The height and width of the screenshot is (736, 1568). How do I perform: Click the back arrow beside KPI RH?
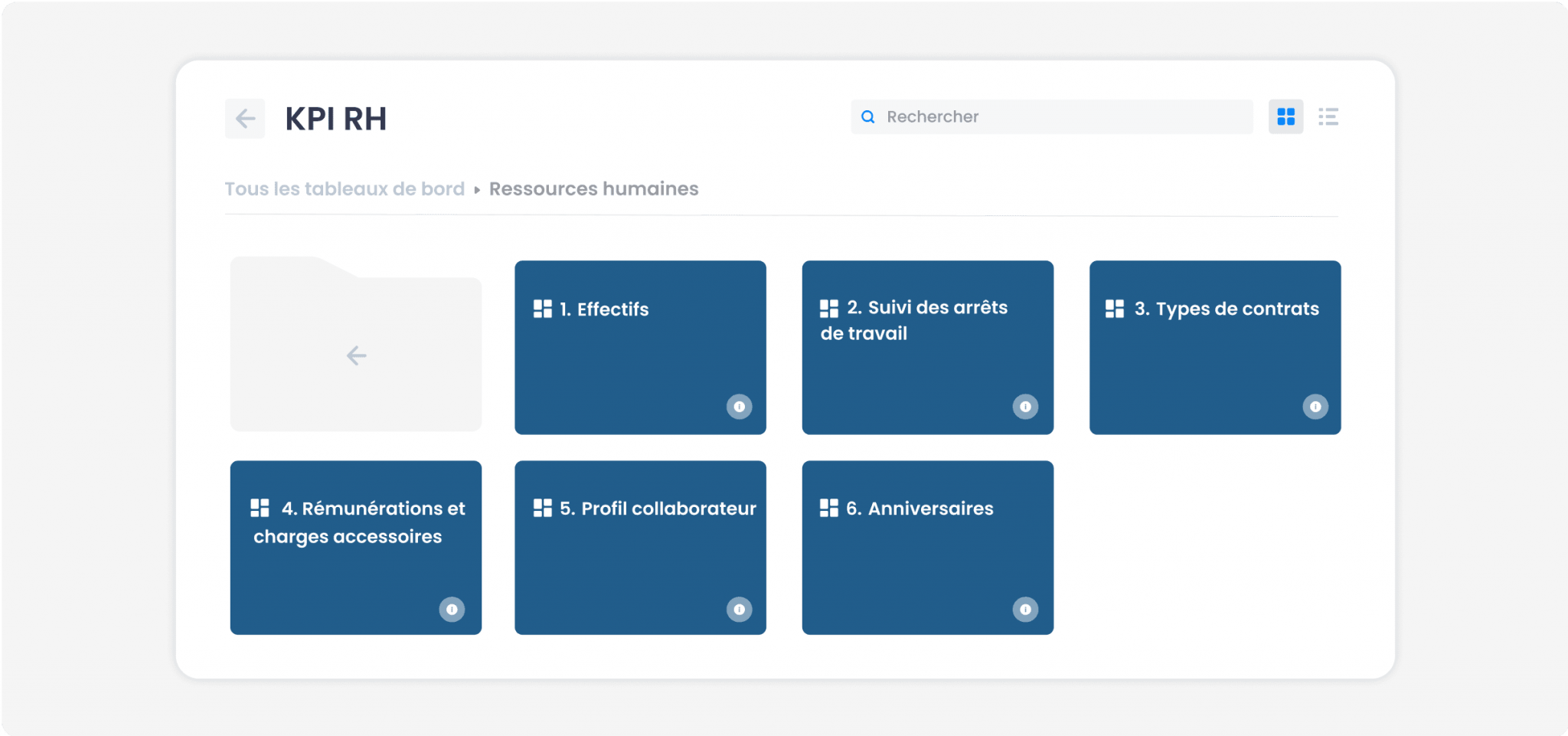point(245,118)
